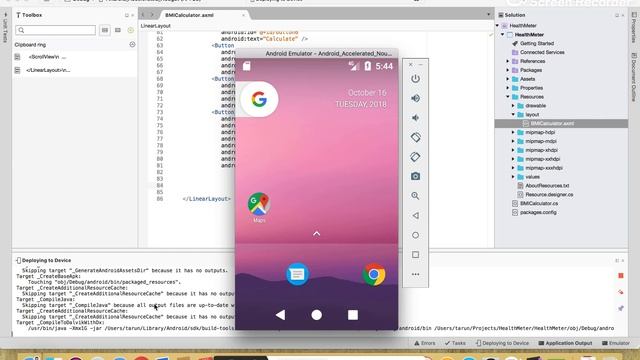Open BMICalculator.cs file
Image resolution: width=640 pixels, height=360 pixels.
coord(539,203)
